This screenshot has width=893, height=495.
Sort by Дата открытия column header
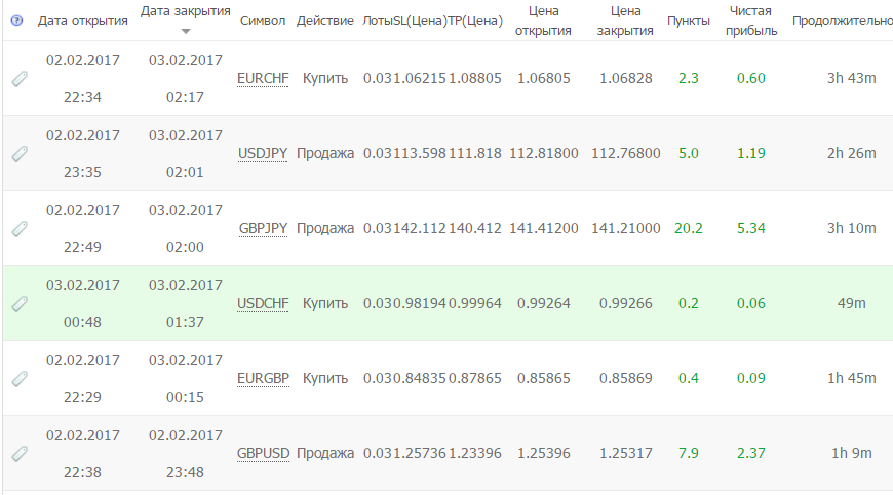tap(83, 21)
